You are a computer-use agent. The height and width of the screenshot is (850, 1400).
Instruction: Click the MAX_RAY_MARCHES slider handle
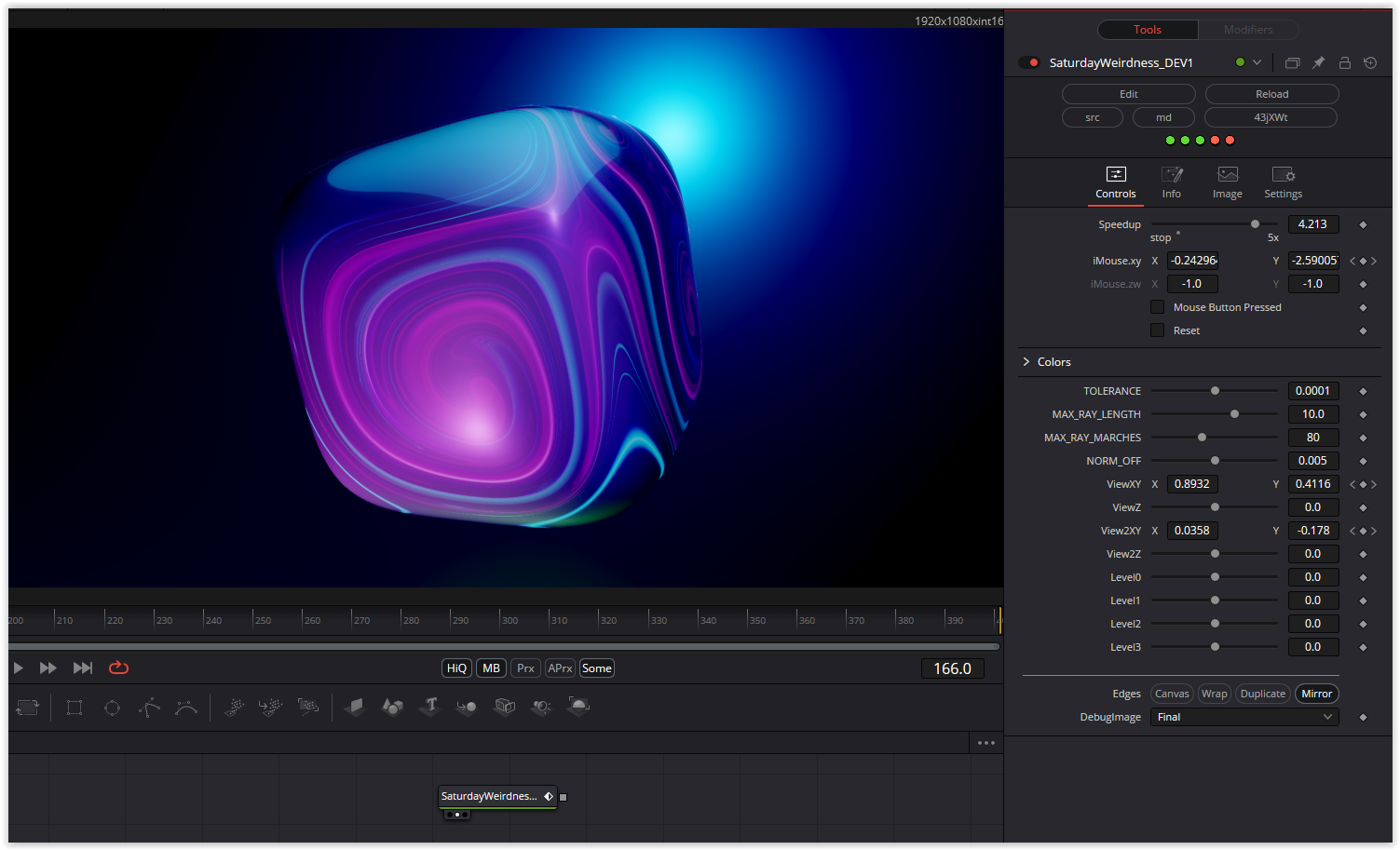[x=1202, y=438]
